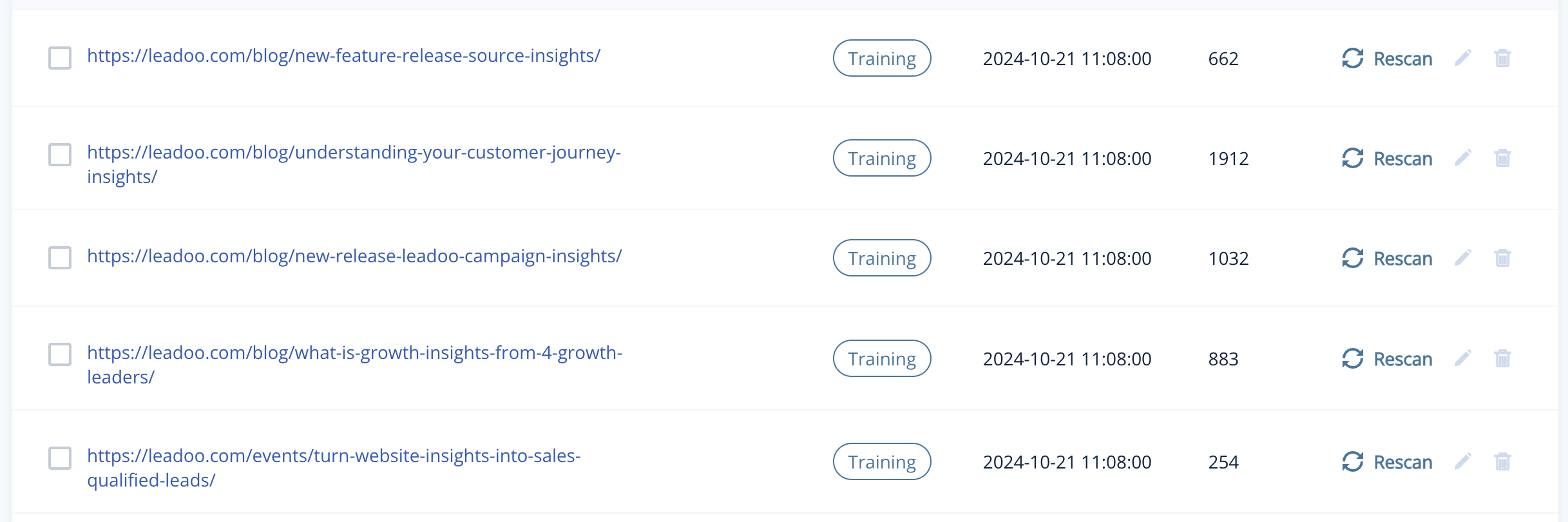Click the Rescan icon for new-feature-release-source-insights

point(1353,58)
